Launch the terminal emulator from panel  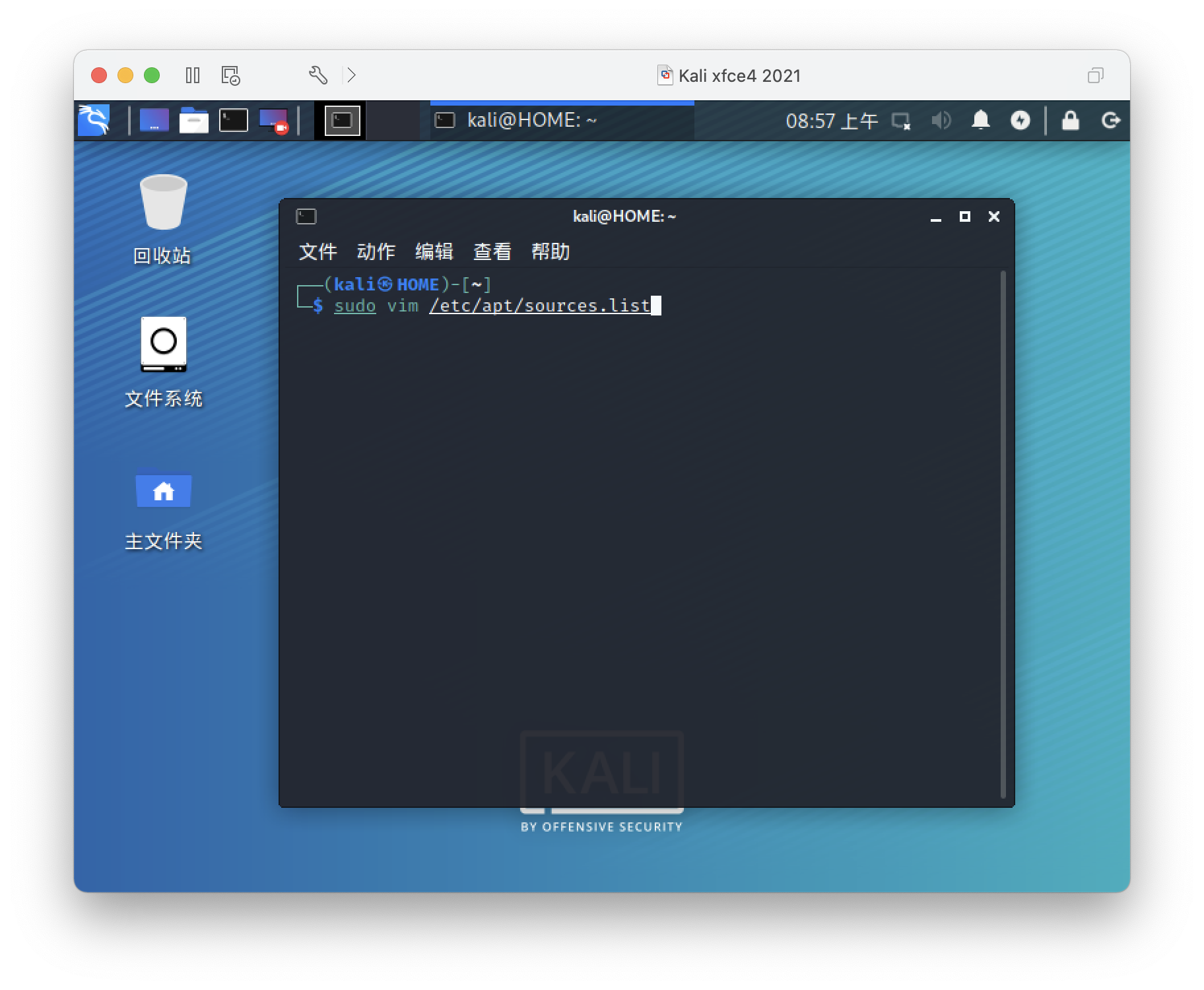233,120
